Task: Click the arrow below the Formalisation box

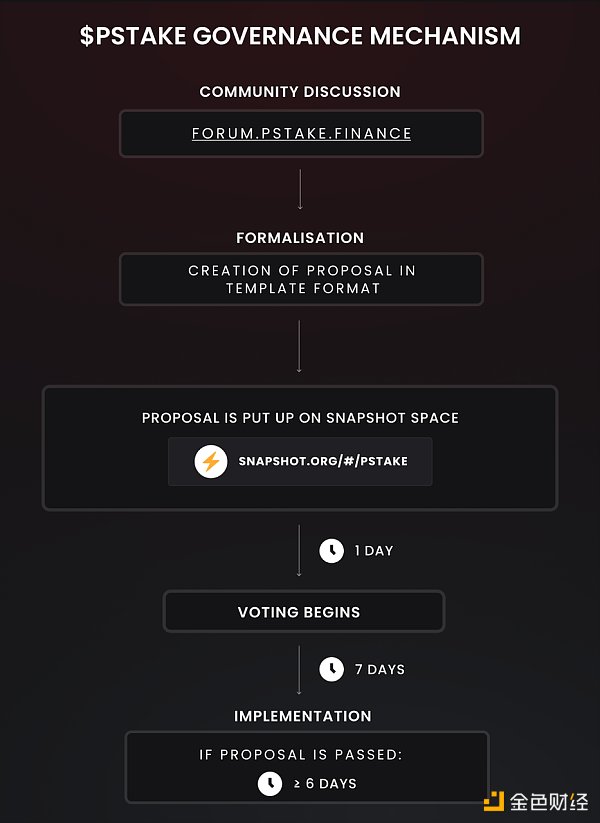Action: tap(300, 346)
